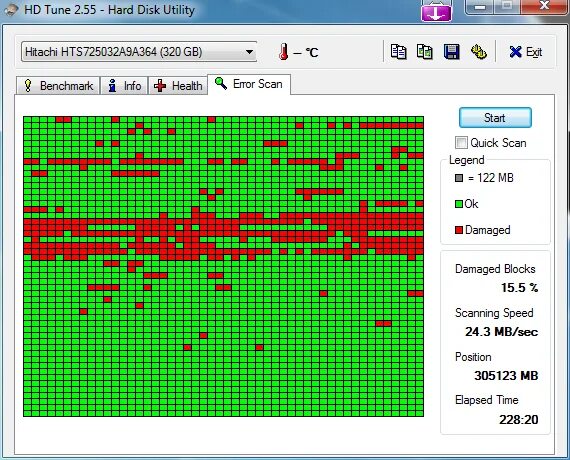Close the HD Tune window
Image resolution: width=570 pixels, height=460 pixels.
point(544,7)
